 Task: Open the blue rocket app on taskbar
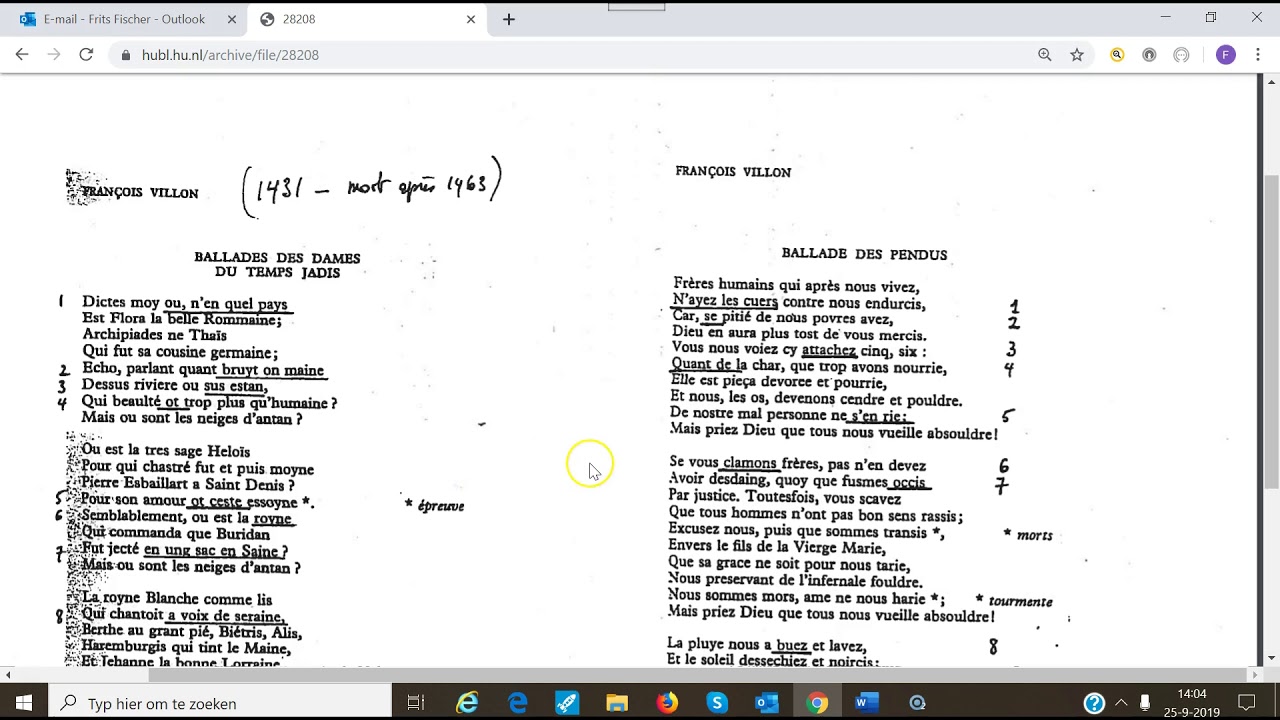point(567,703)
